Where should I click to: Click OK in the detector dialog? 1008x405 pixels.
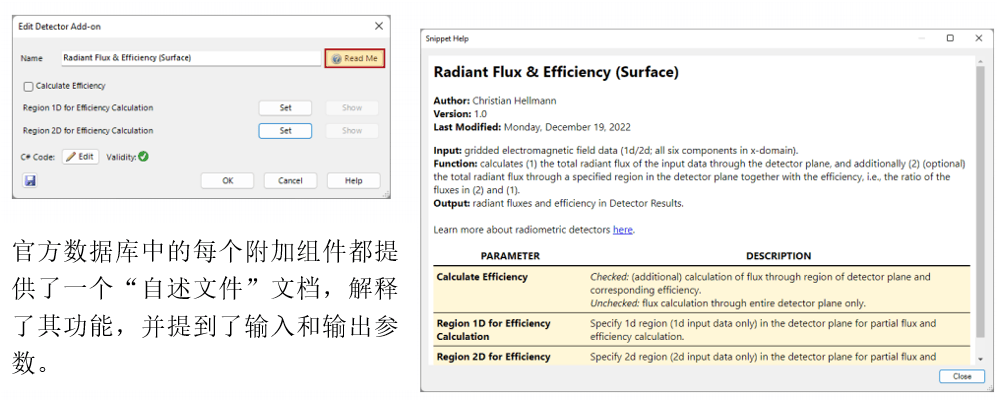[x=227, y=181]
